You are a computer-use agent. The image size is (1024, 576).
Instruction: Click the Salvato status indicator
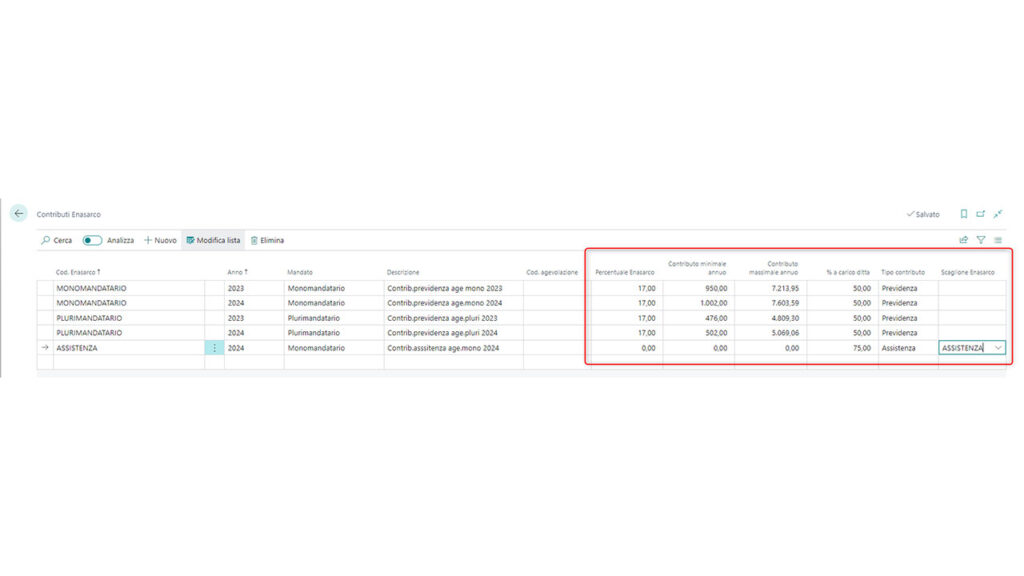tap(921, 213)
